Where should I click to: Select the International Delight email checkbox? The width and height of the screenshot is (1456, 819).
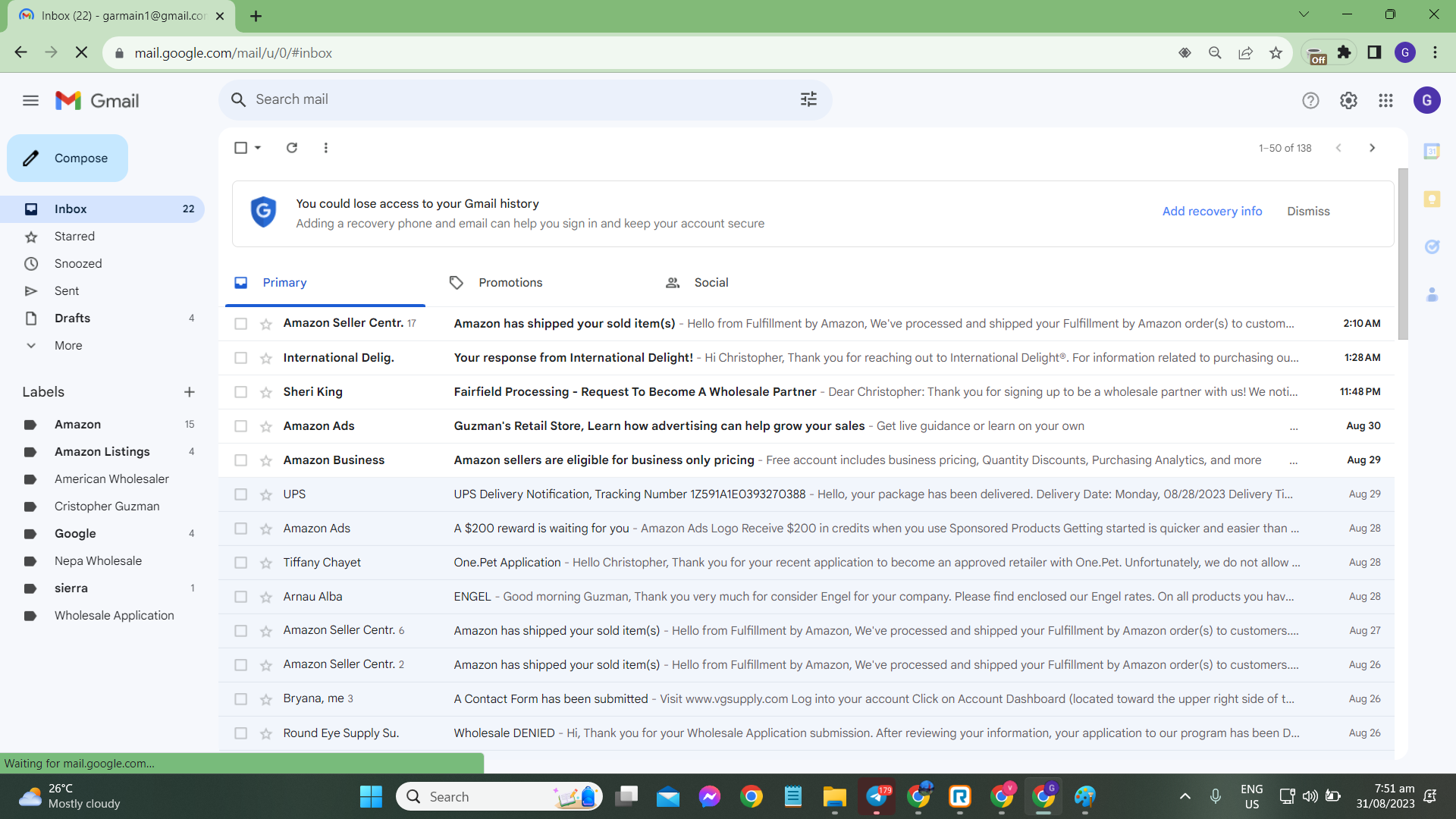click(240, 358)
